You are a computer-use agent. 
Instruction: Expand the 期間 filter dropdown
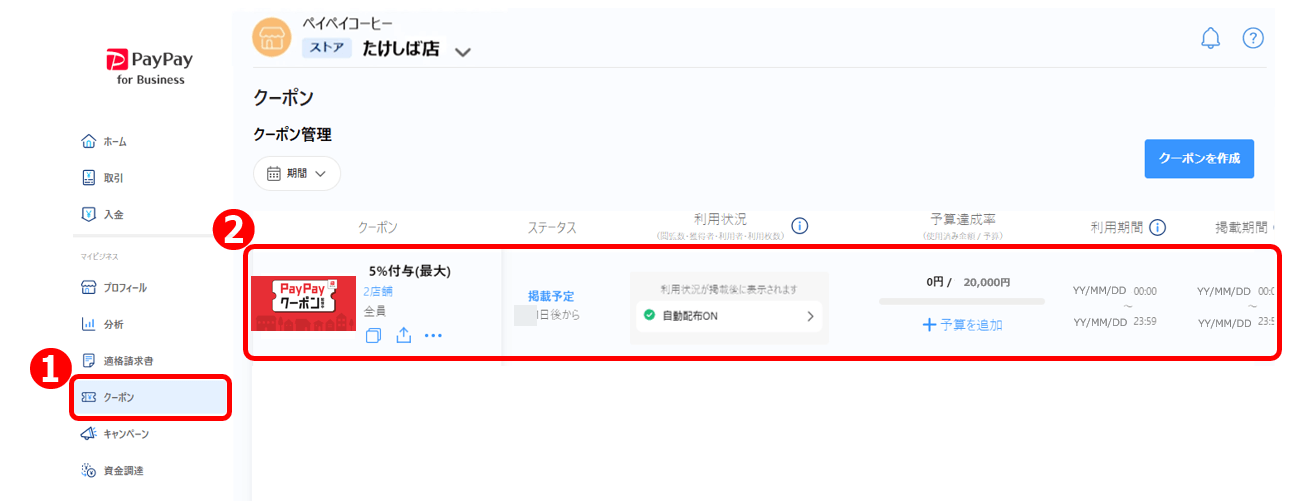[x=297, y=173]
